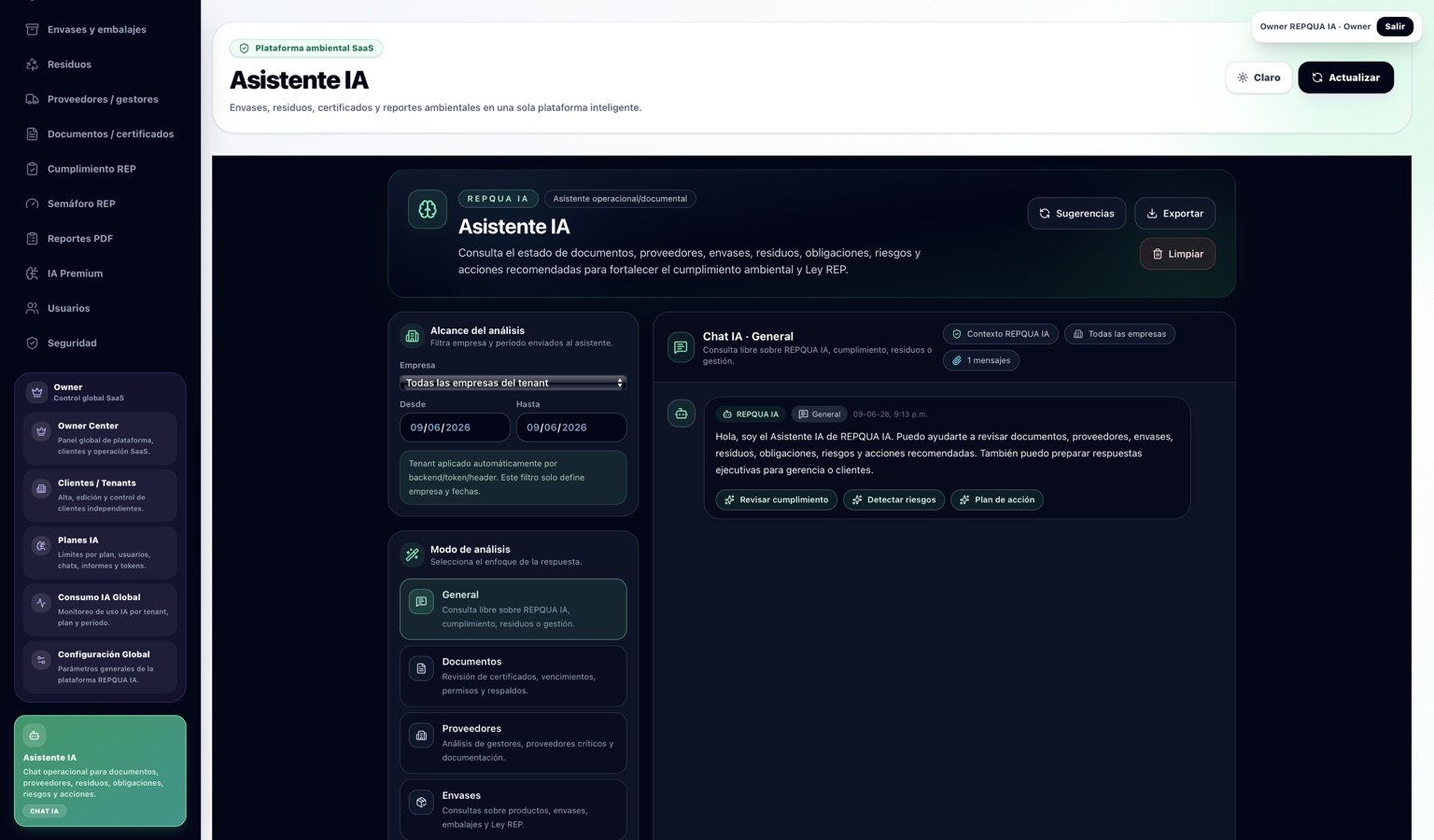Click the Owner crown icon in sidebar header
Screen dimensions: 1434x840
[36, 392]
